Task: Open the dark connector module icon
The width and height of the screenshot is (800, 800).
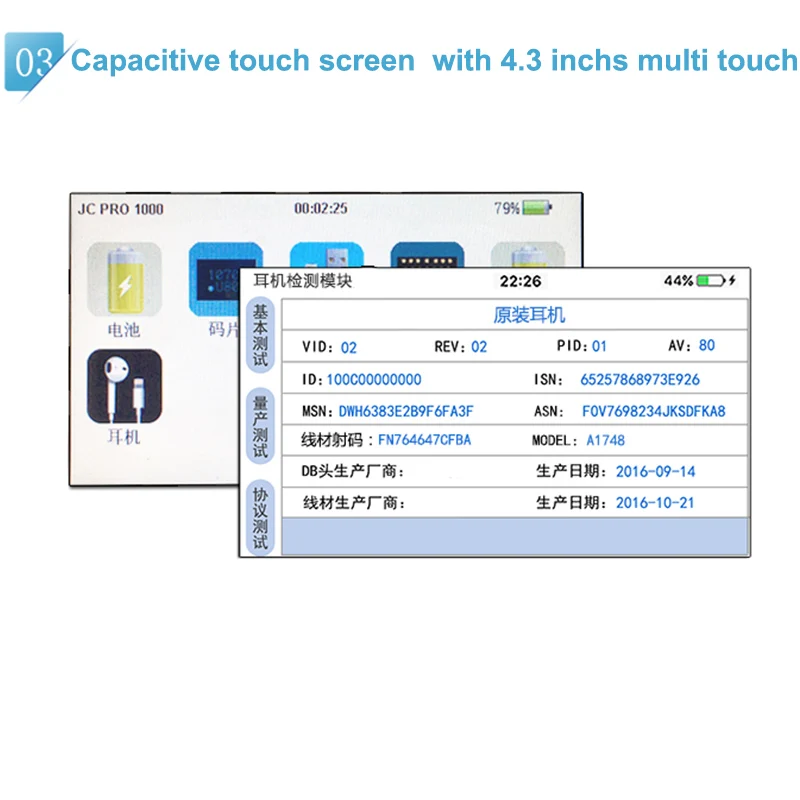Action: coord(427,255)
